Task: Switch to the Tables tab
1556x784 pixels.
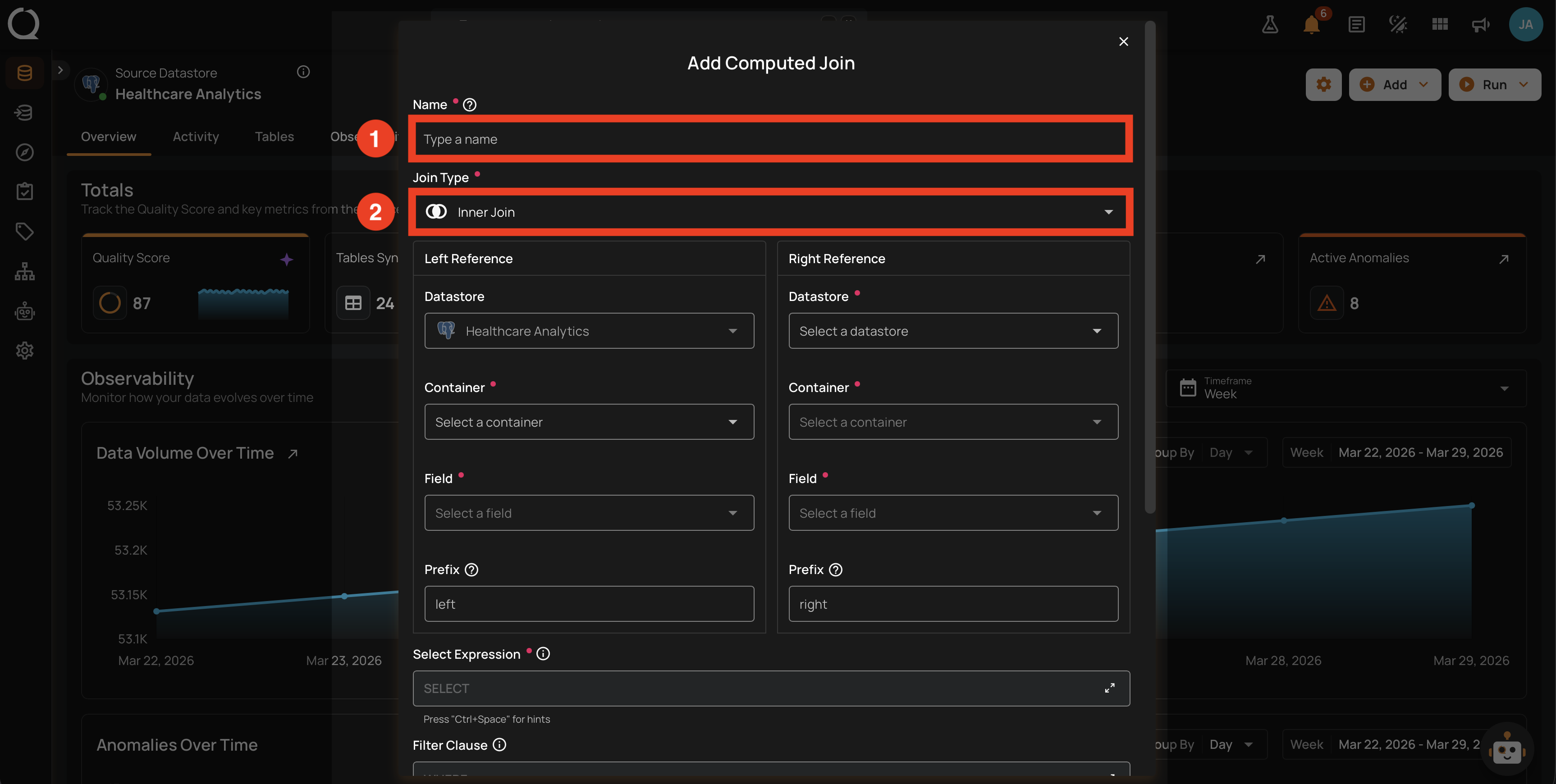Action: click(274, 137)
